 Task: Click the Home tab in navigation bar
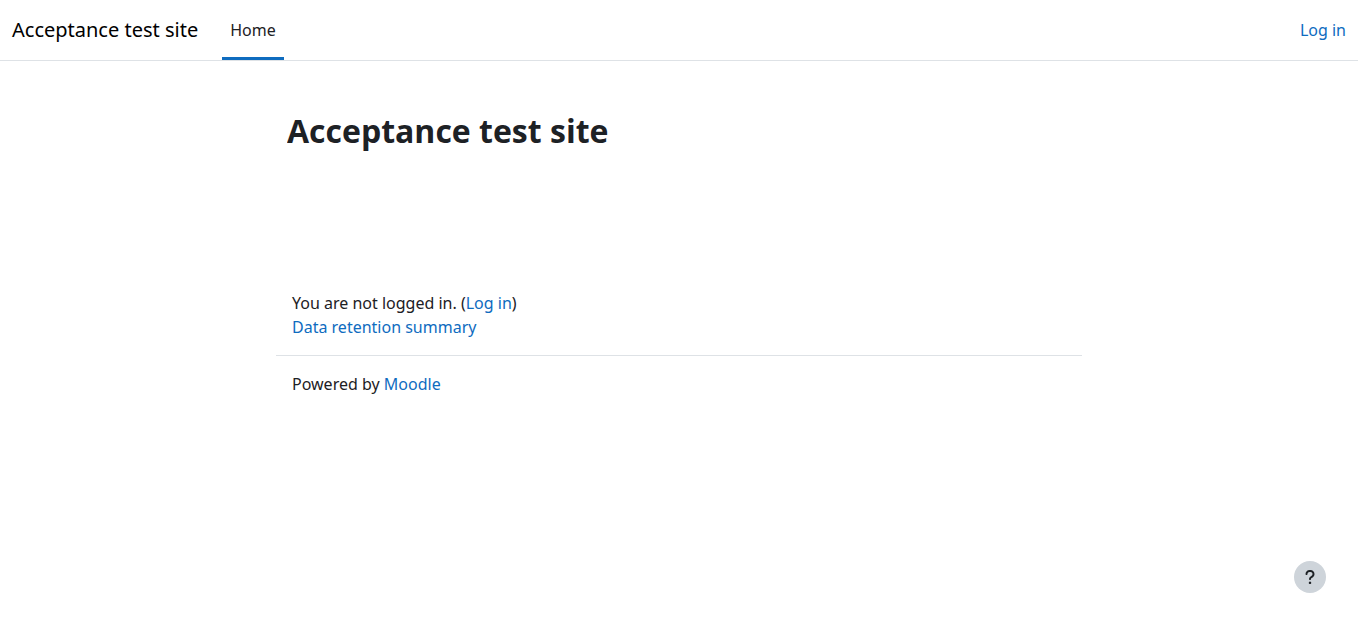point(253,30)
